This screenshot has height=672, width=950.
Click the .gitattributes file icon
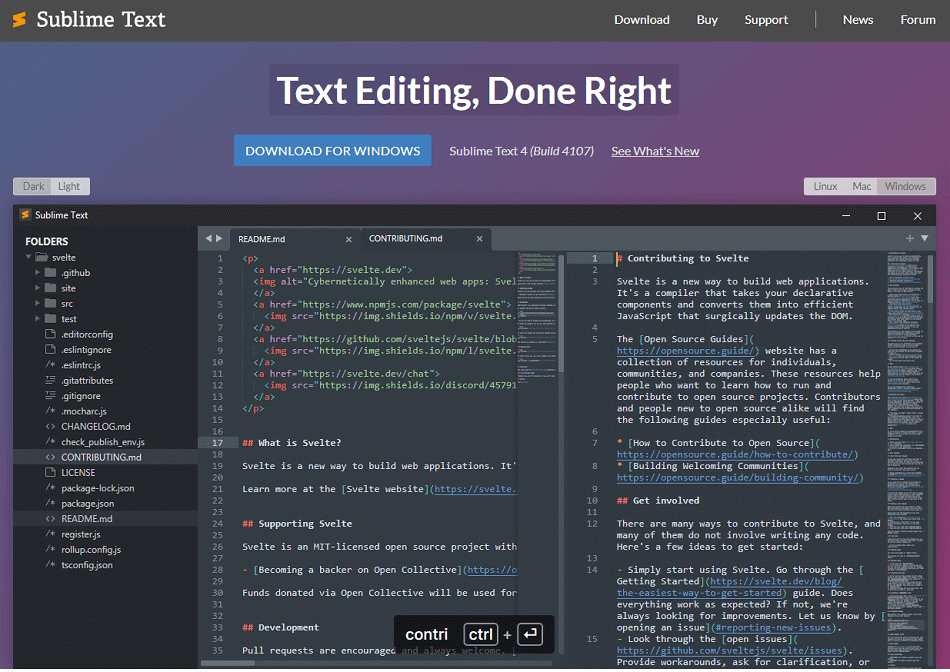click(x=50, y=380)
